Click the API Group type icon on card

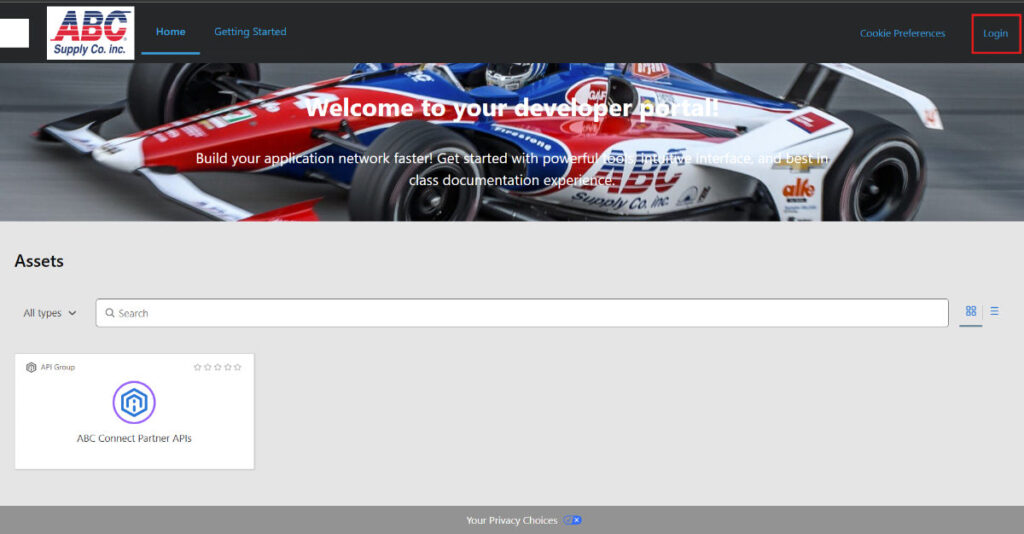(x=31, y=368)
